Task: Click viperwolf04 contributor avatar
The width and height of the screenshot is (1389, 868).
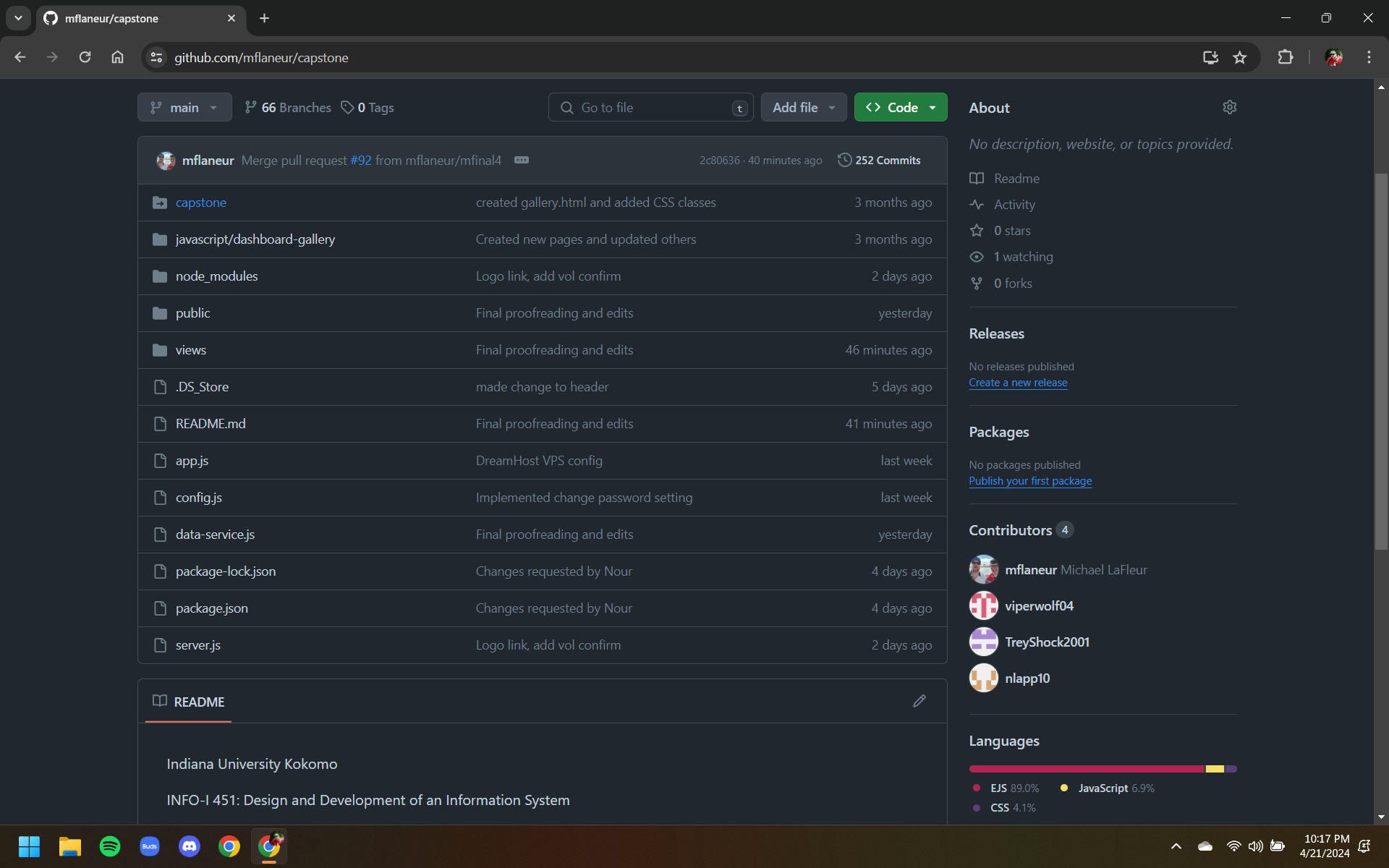Action: coord(983,605)
